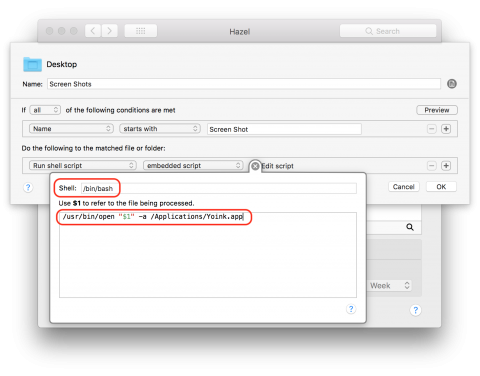This screenshot has height=376, width=480.
Task: Remove the Name condition with minus button
Action: pyautogui.click(x=432, y=129)
